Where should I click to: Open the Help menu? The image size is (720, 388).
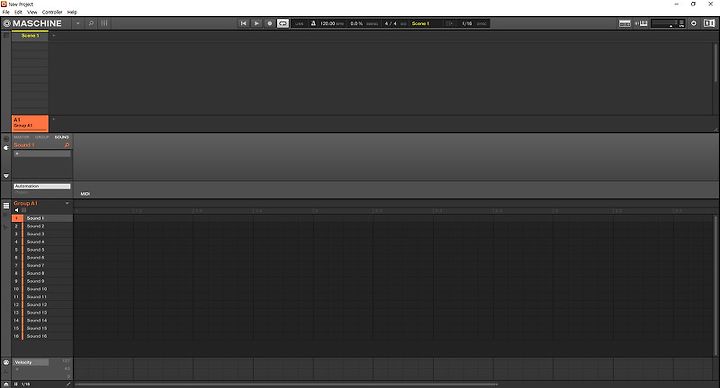[72, 12]
